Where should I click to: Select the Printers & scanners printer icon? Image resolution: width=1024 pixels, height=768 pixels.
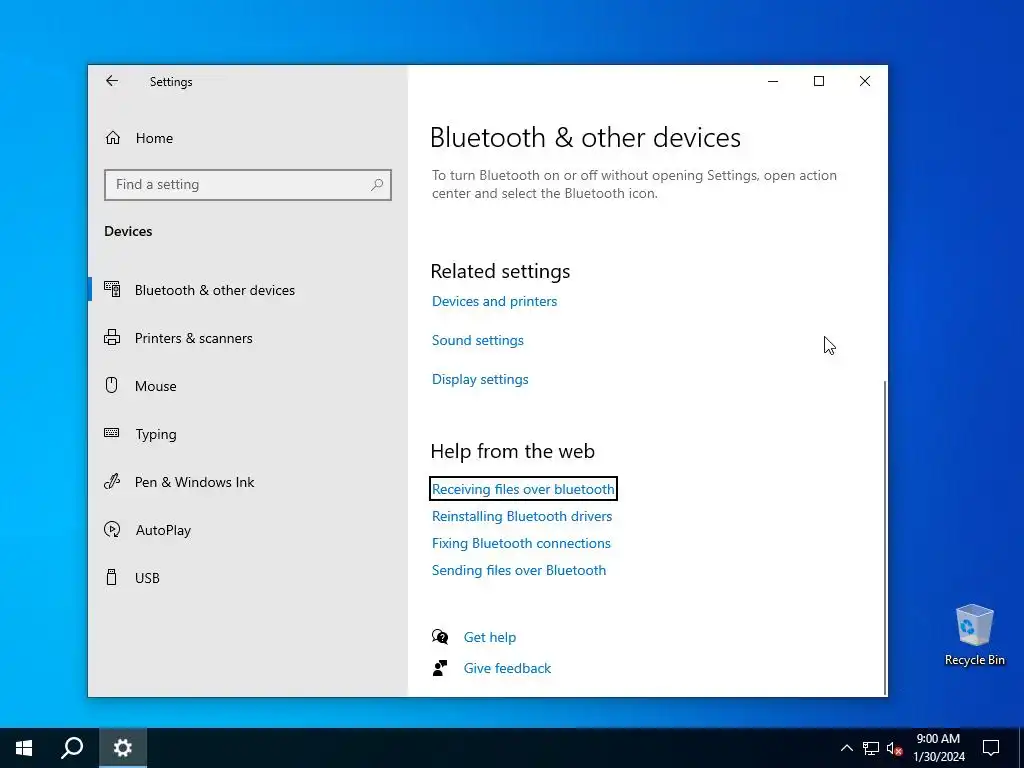click(x=112, y=338)
